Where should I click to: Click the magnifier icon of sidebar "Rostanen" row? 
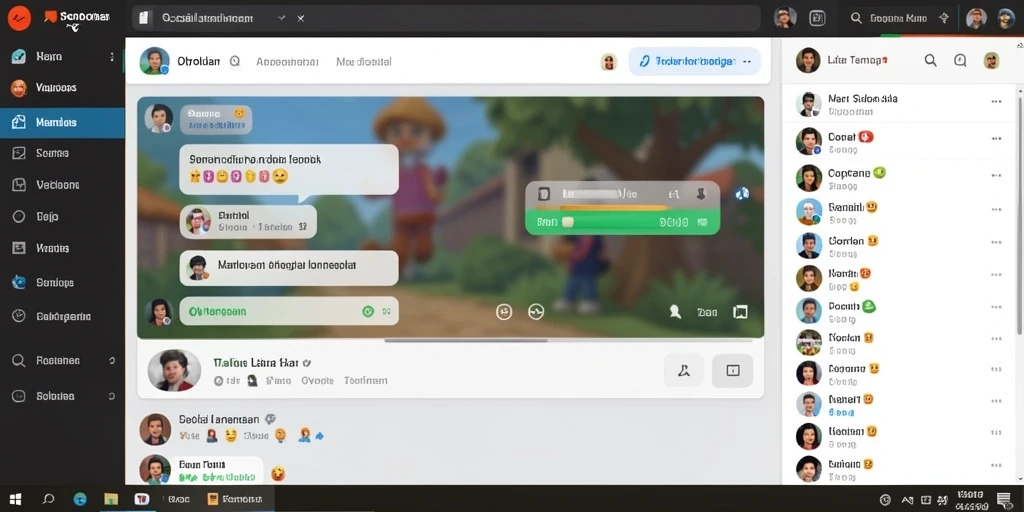point(19,360)
